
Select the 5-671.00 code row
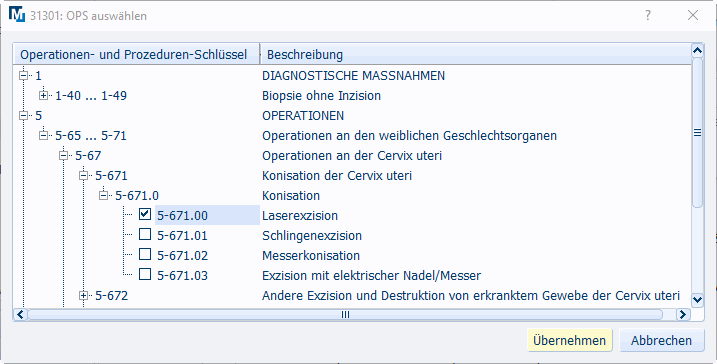click(x=208, y=215)
